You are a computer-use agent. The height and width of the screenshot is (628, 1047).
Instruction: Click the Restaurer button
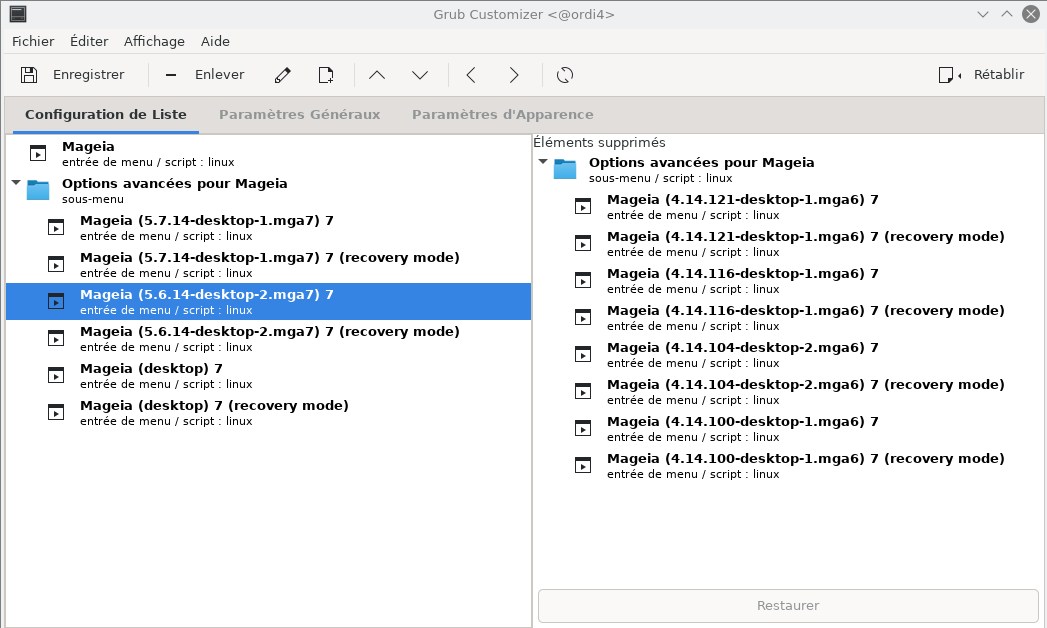click(x=788, y=605)
